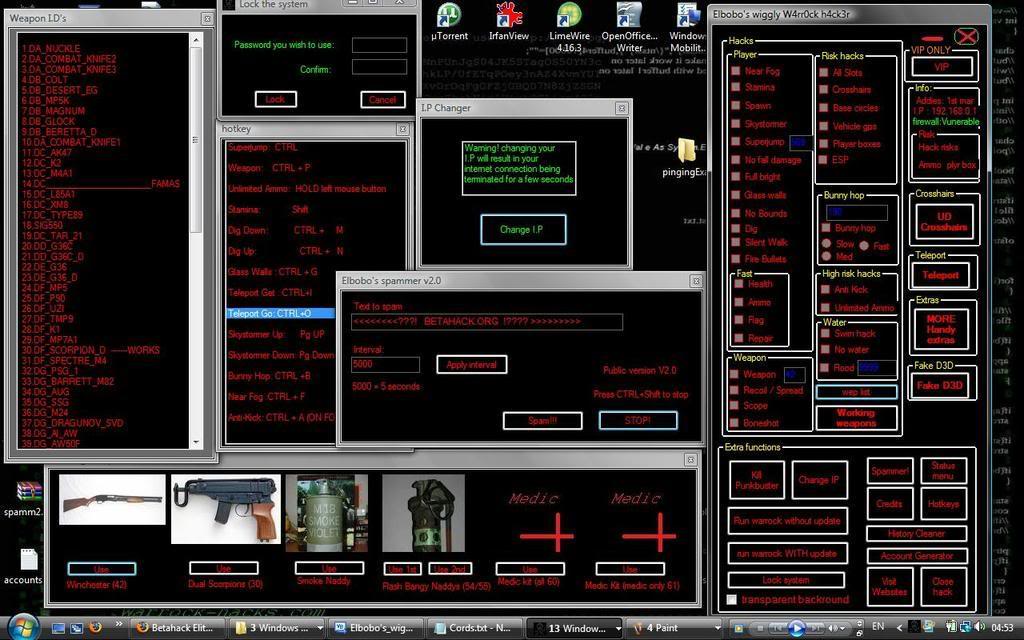Viewport: 1024px width, 640px height.
Task: Click the Winchester shotgun picture
Action: [112, 500]
